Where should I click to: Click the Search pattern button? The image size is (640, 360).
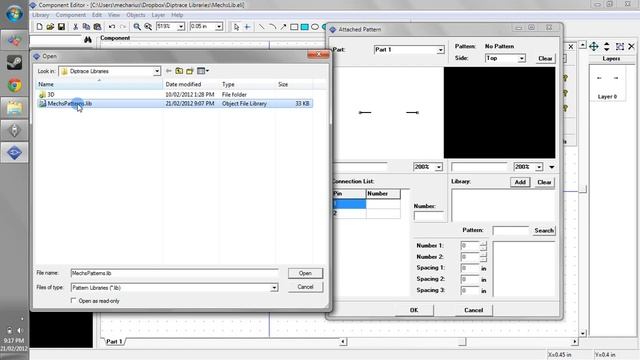544,231
